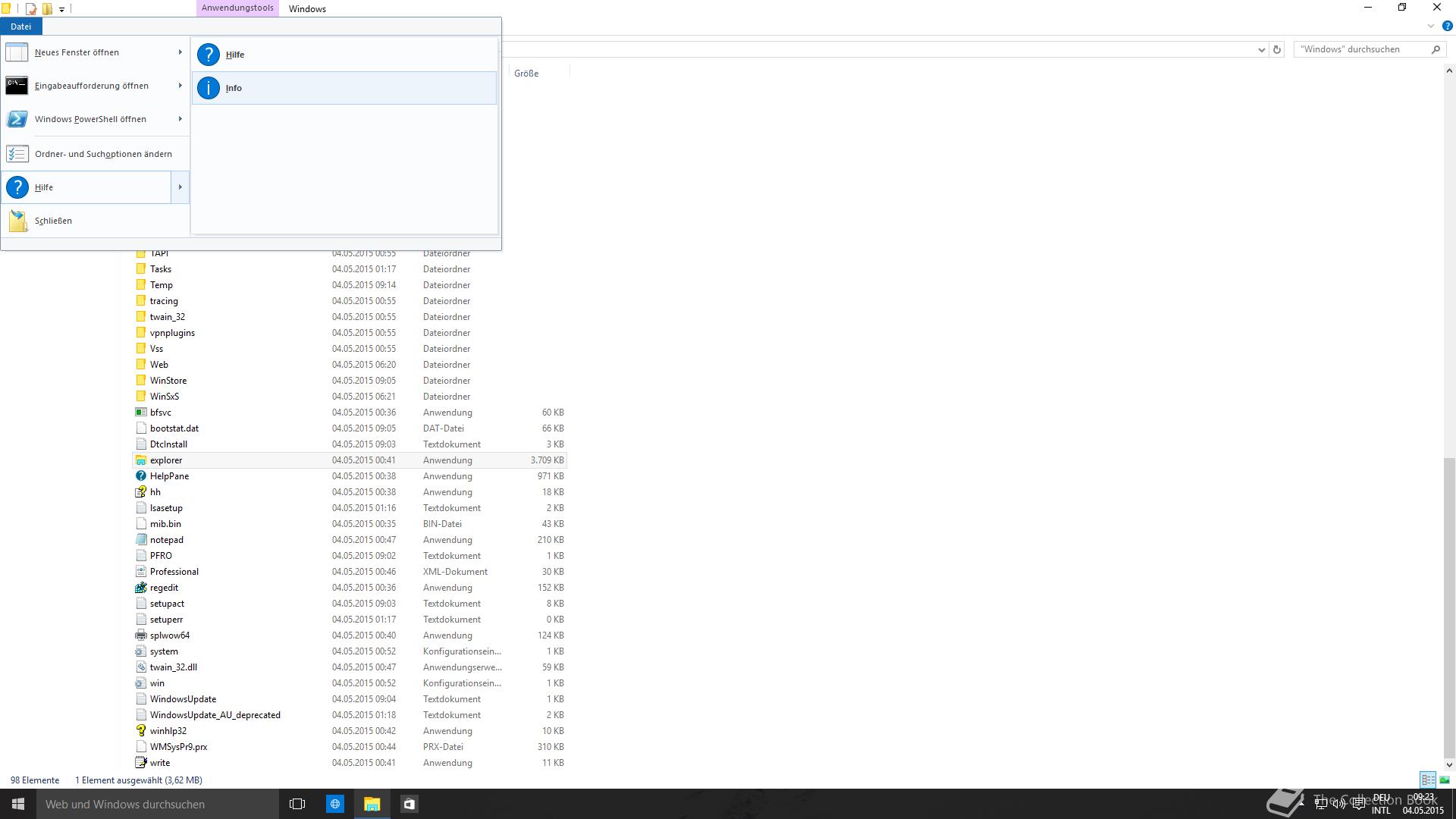Screen dimensions: 1456x819
Task: Click the Windows durchsuchen search field
Action: 1361,49
